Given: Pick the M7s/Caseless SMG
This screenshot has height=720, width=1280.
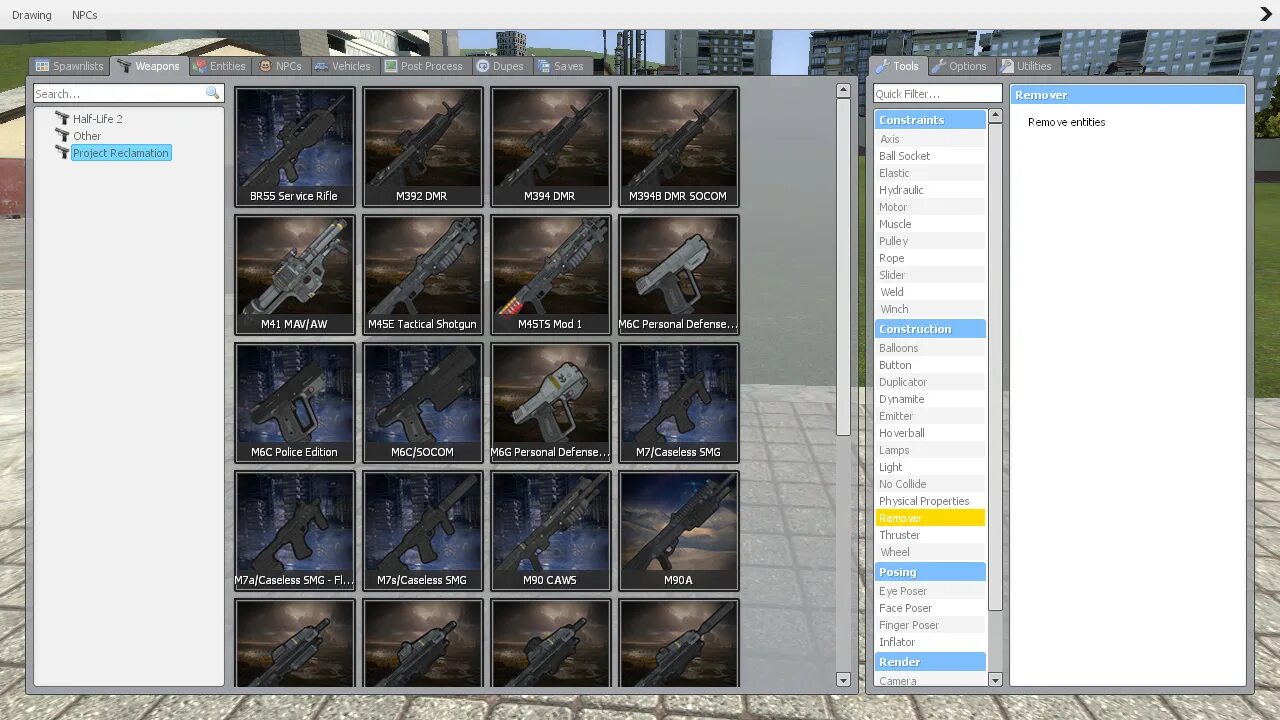Looking at the screenshot, I should (x=423, y=531).
